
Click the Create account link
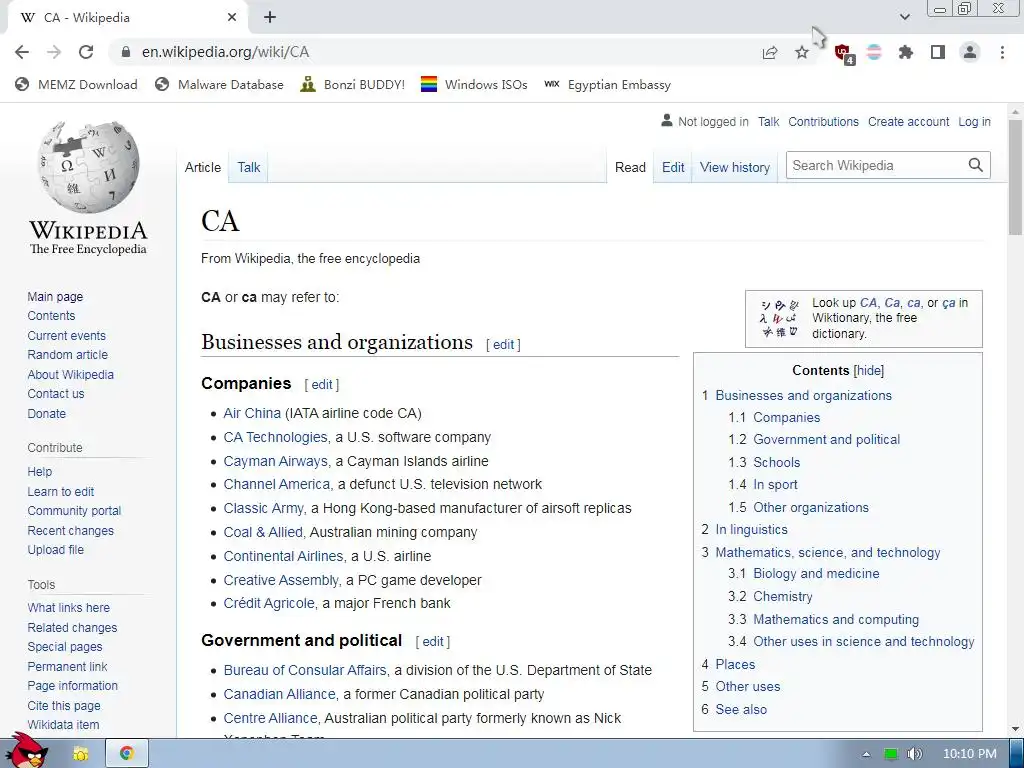point(908,121)
